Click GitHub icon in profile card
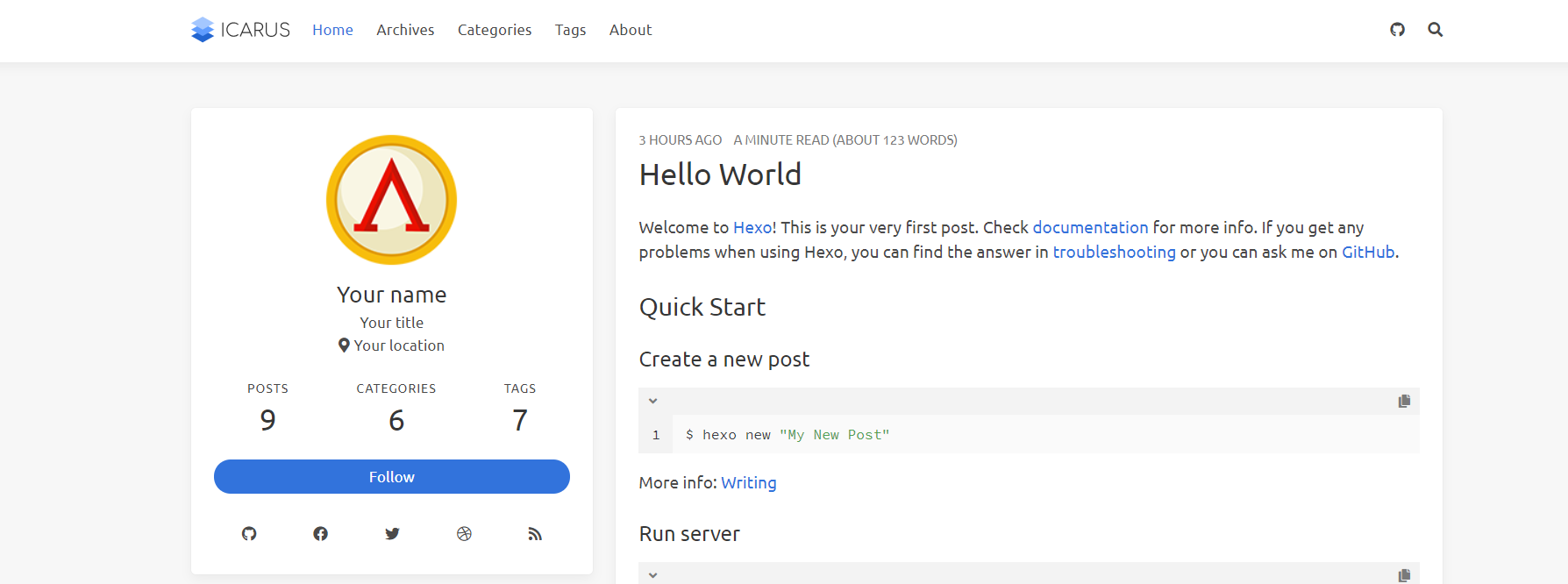1568x584 pixels. (x=249, y=534)
